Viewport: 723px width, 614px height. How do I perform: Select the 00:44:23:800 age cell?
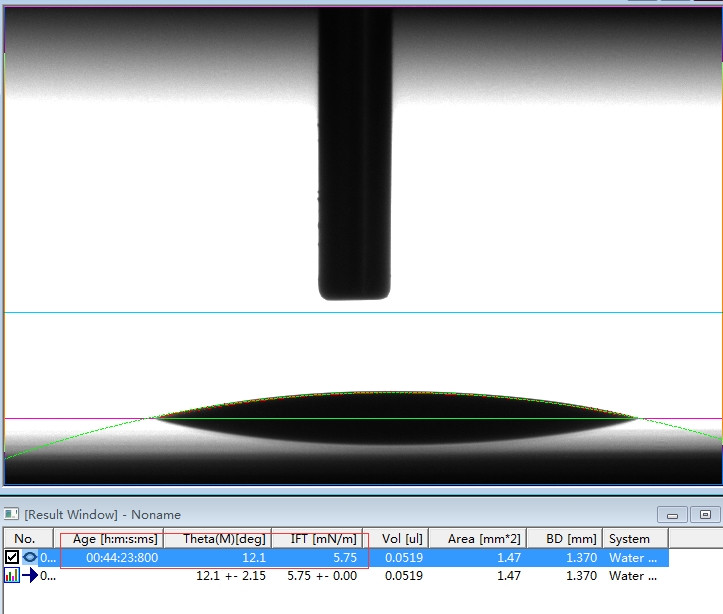click(x=121, y=557)
